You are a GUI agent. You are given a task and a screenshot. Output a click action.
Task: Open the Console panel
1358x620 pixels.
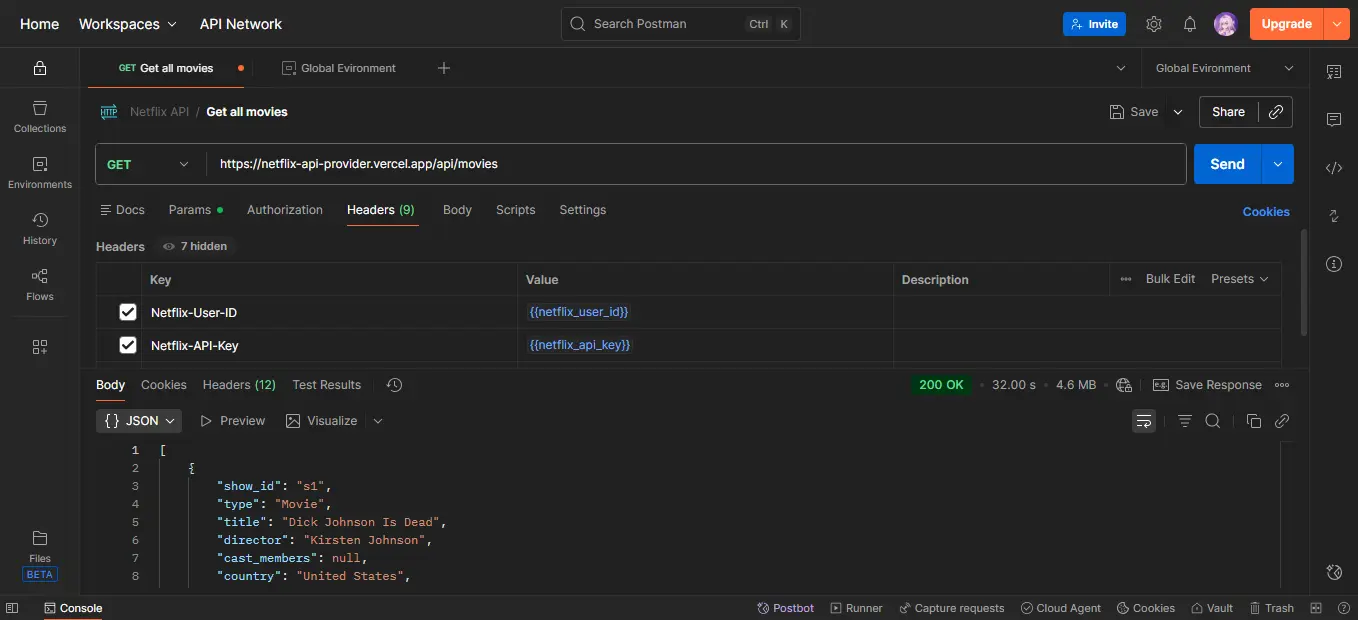coord(72,608)
